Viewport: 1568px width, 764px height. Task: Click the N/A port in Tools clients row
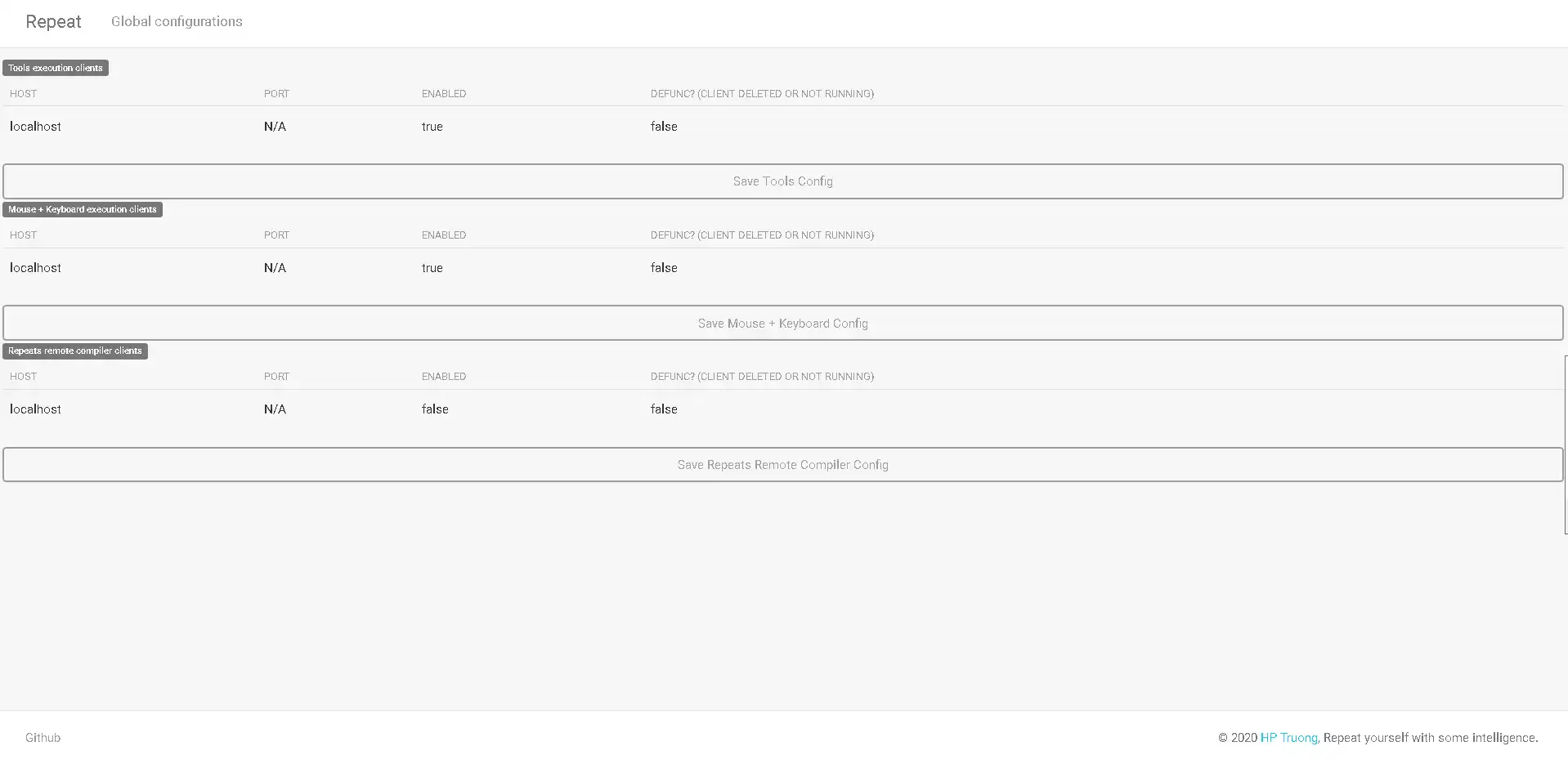pyautogui.click(x=275, y=127)
